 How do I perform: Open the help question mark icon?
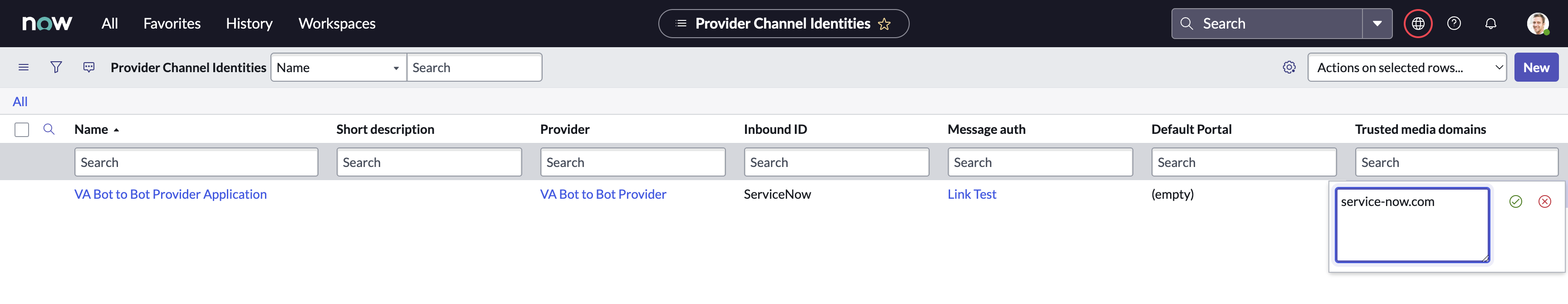(1454, 23)
